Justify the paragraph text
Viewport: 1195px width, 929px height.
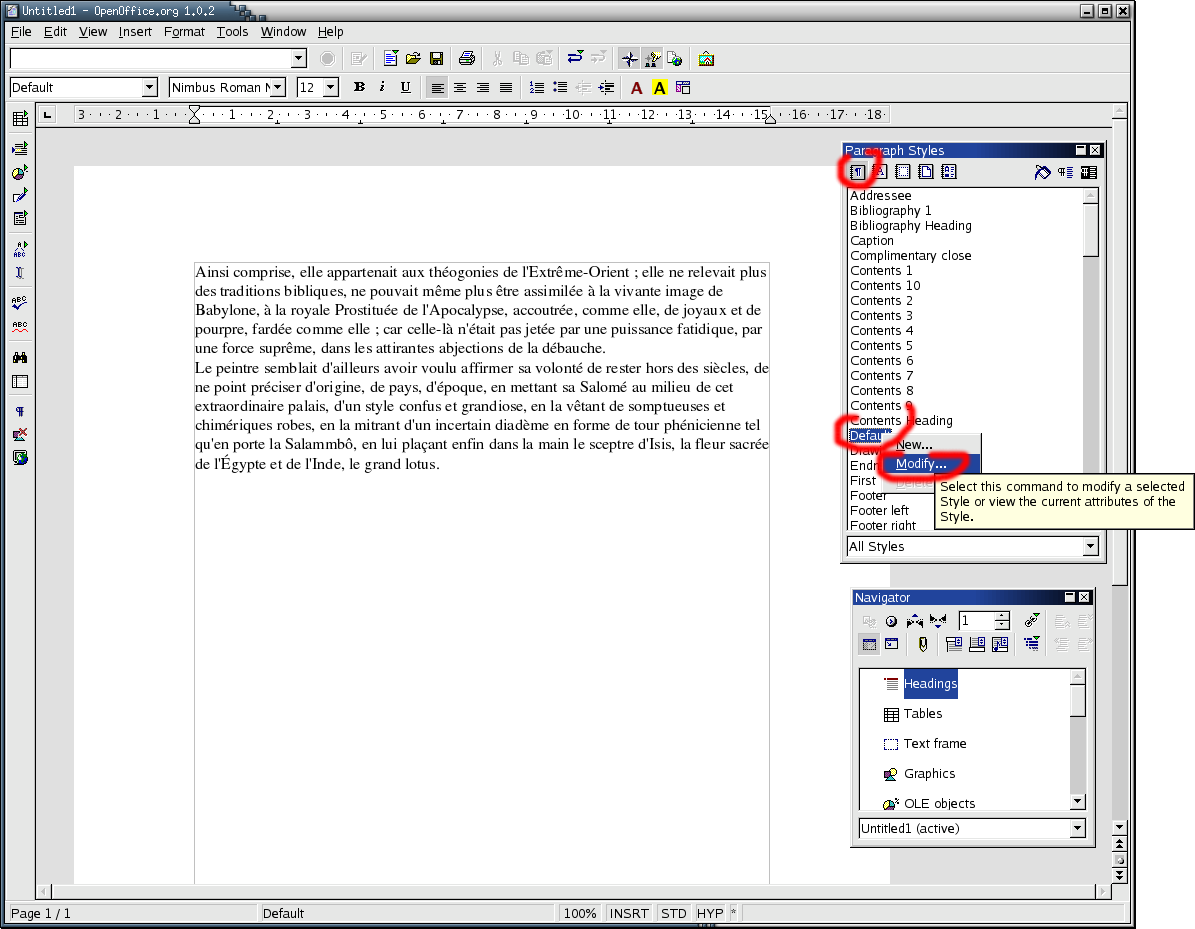(505, 88)
